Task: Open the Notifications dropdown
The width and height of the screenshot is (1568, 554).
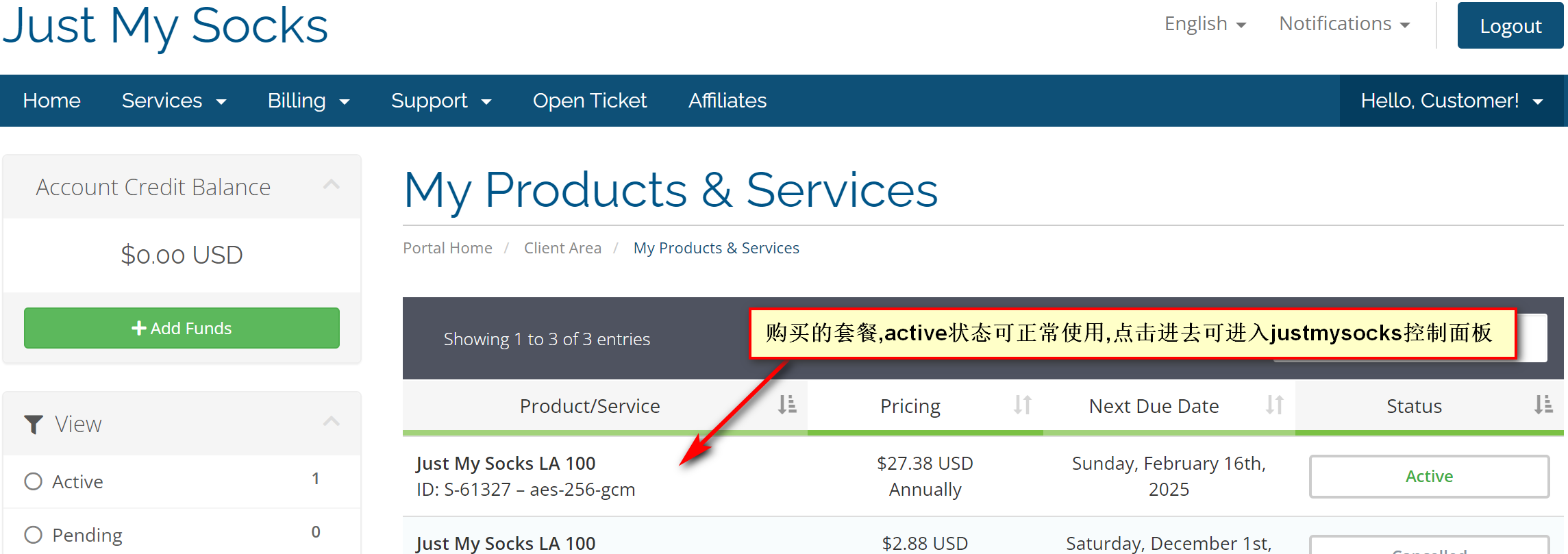Action: [1344, 24]
